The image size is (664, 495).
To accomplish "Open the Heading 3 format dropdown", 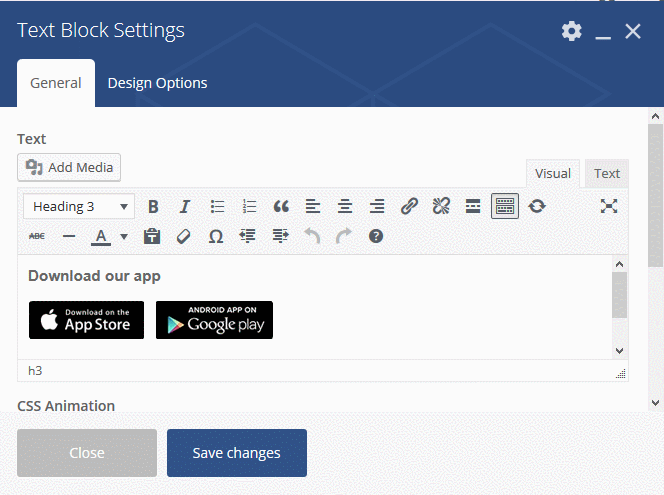I will pyautogui.click(x=79, y=207).
